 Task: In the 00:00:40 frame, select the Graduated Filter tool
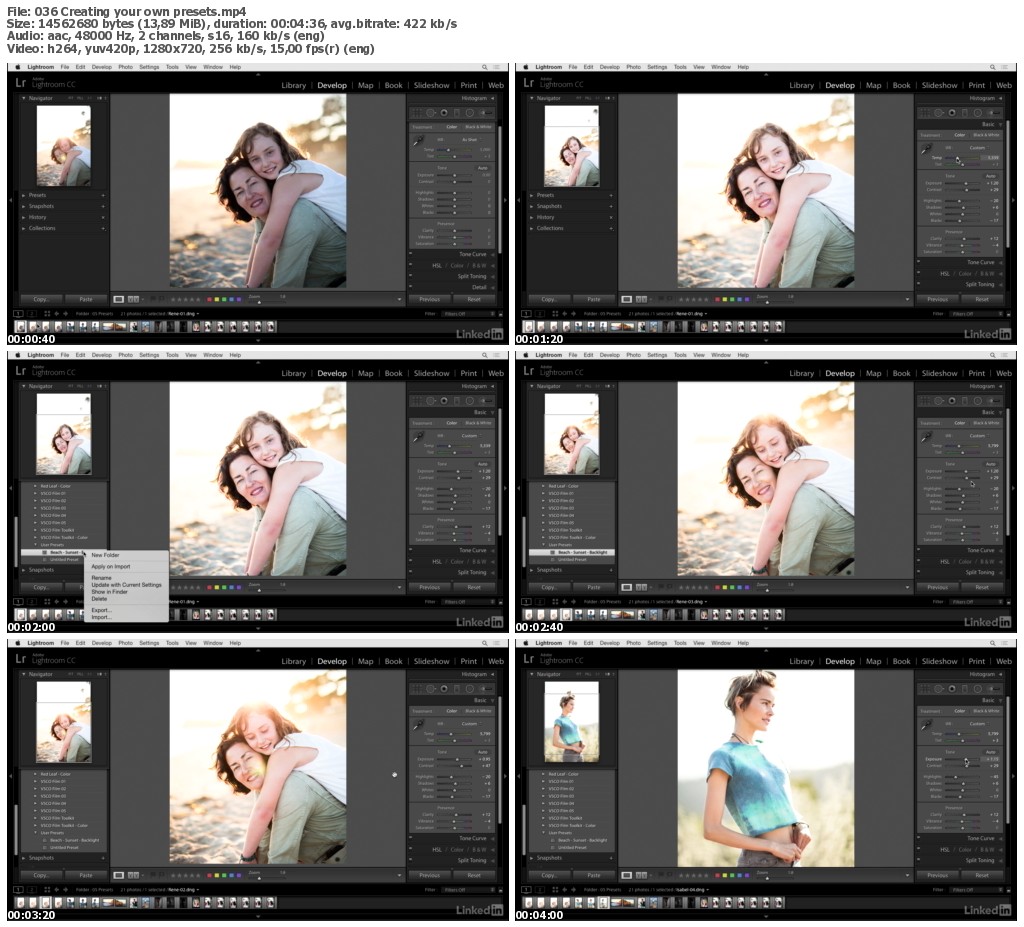coord(456,112)
